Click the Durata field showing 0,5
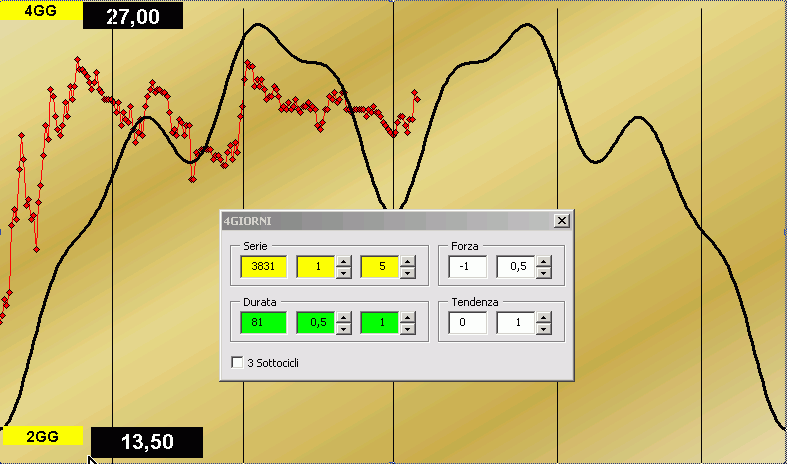Image resolution: width=787 pixels, height=464 pixels. (x=316, y=322)
